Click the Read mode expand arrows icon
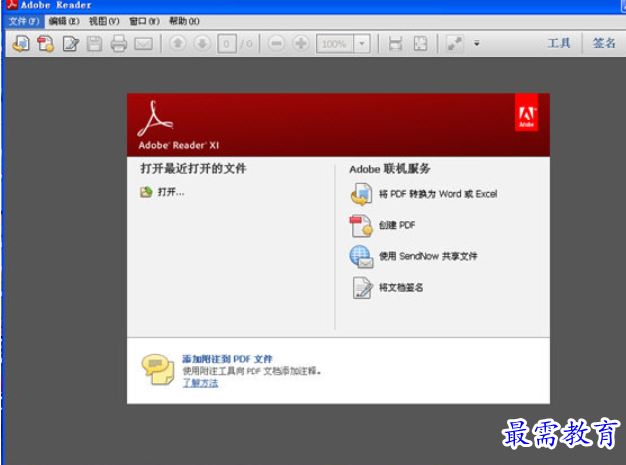 coord(454,44)
